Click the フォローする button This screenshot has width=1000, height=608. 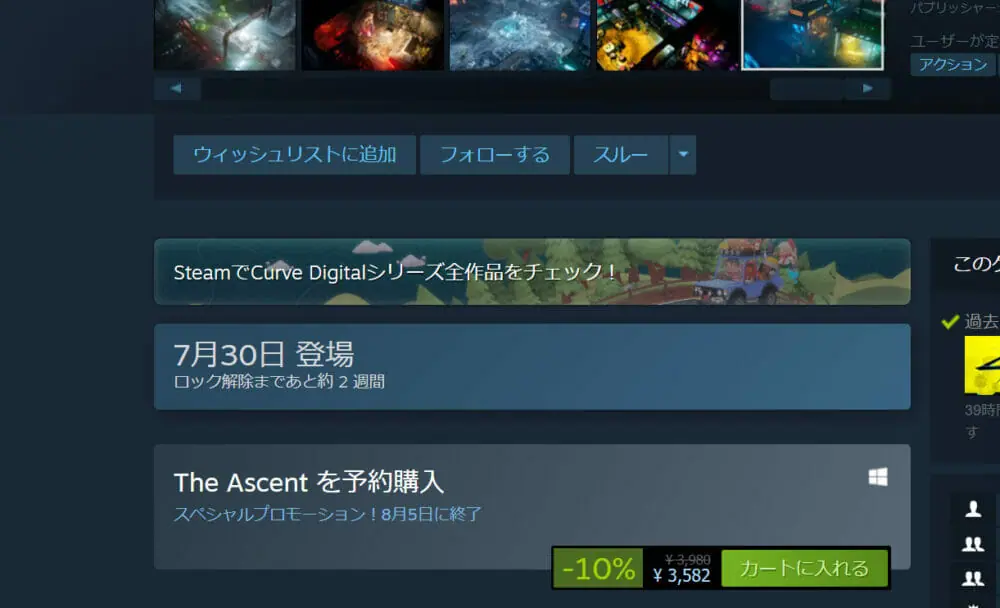point(495,154)
